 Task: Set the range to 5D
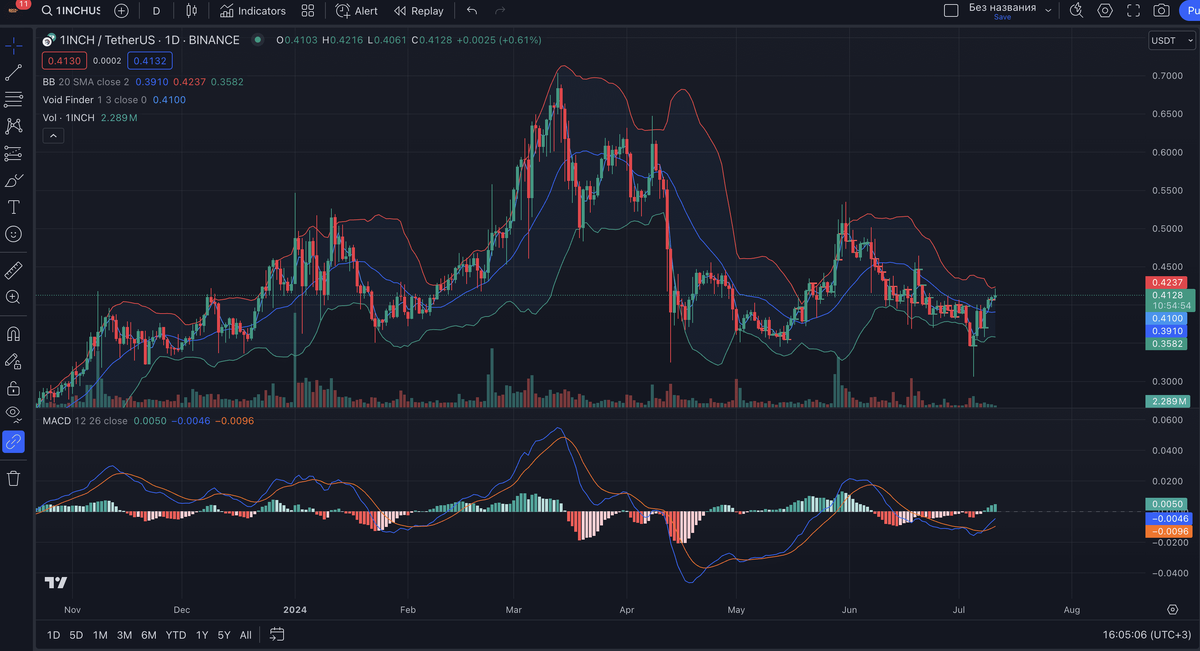pyautogui.click(x=76, y=635)
